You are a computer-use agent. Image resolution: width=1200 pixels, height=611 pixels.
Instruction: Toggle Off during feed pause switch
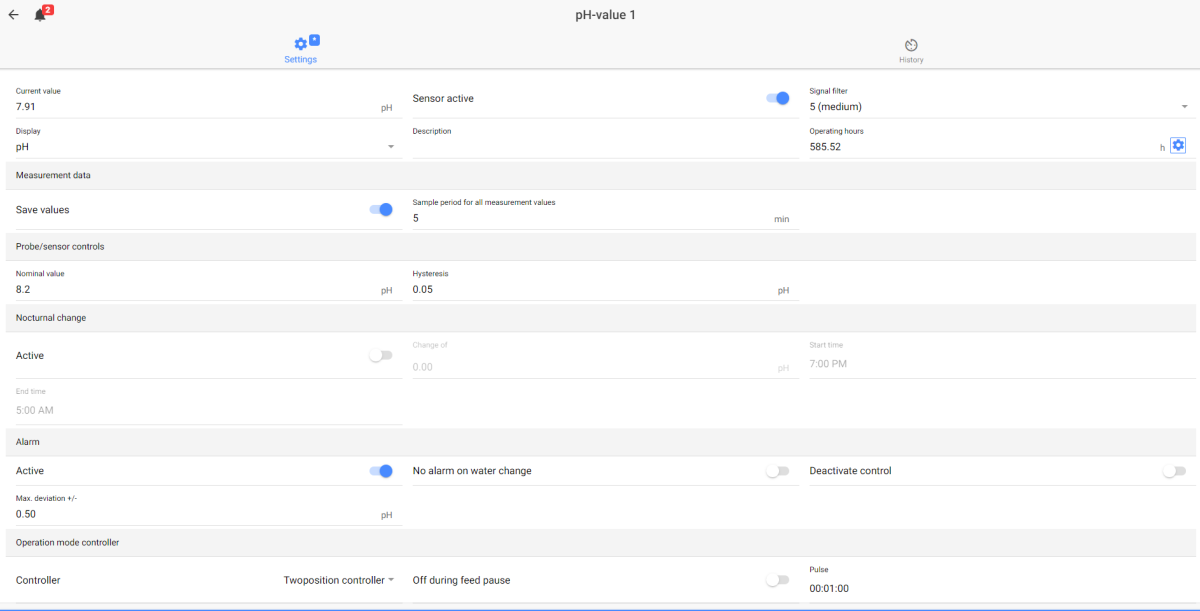click(777, 580)
